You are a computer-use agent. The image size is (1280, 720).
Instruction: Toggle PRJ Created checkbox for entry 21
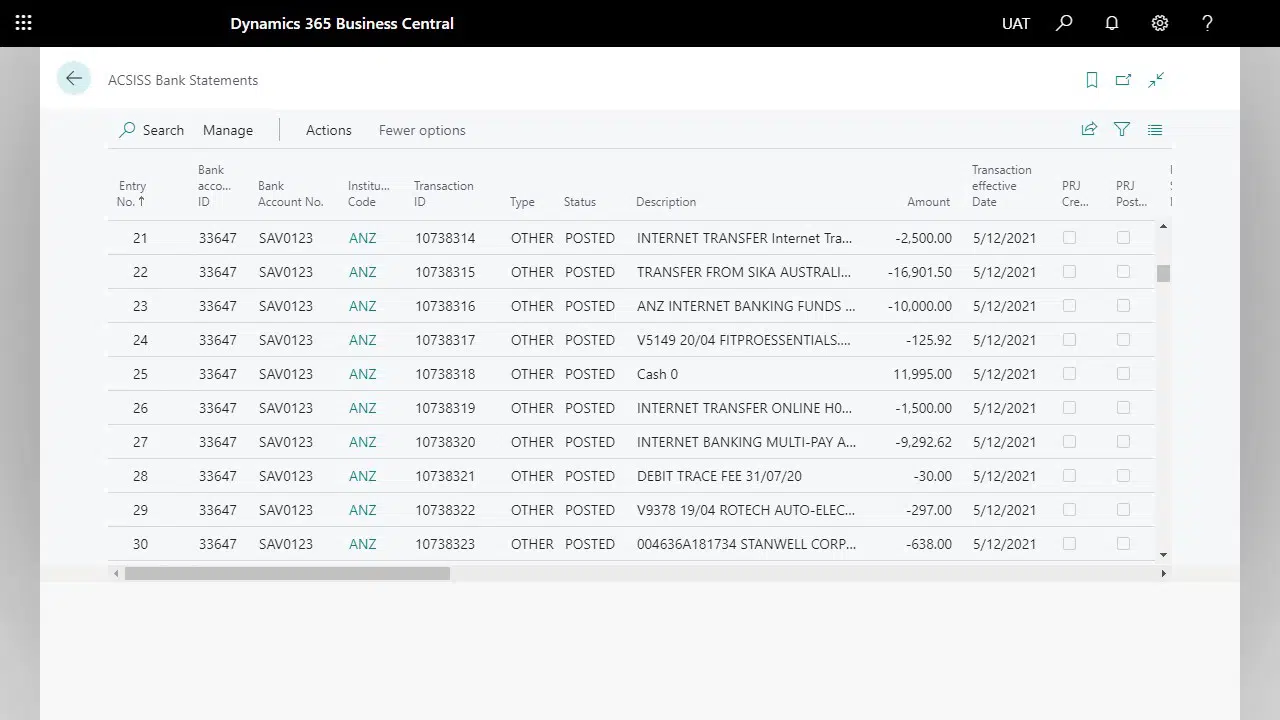pyautogui.click(x=1069, y=238)
